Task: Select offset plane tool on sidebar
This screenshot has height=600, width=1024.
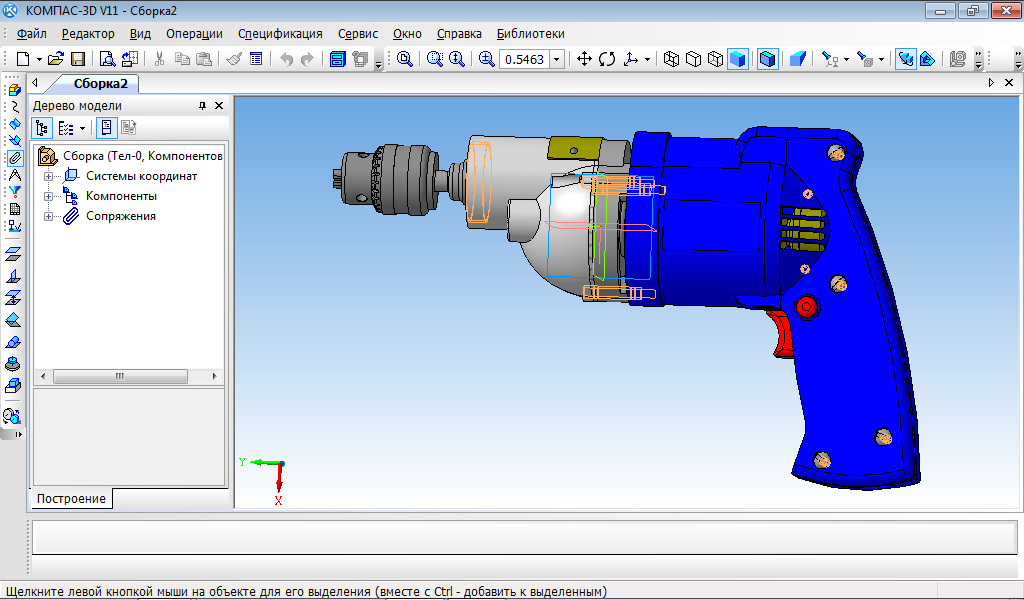Action: pyautogui.click(x=13, y=253)
